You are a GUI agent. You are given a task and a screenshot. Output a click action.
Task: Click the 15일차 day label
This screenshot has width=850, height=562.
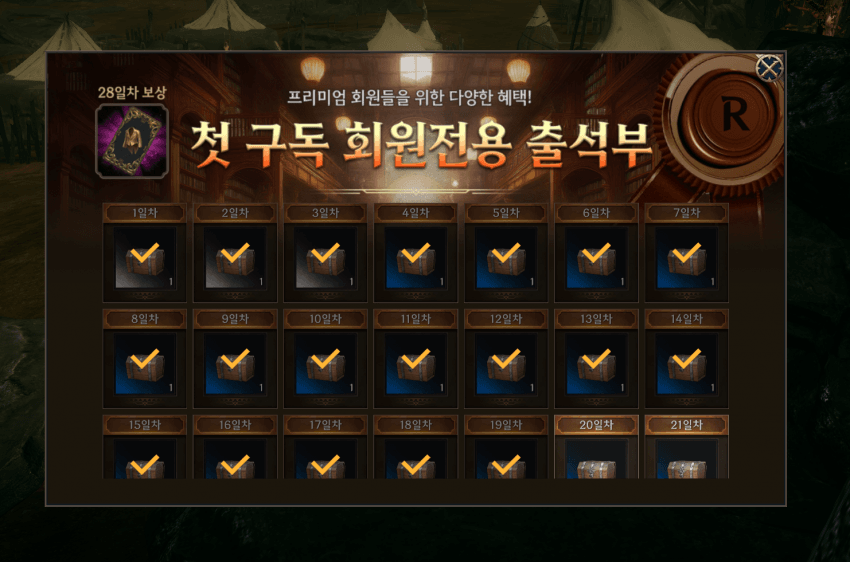point(145,425)
